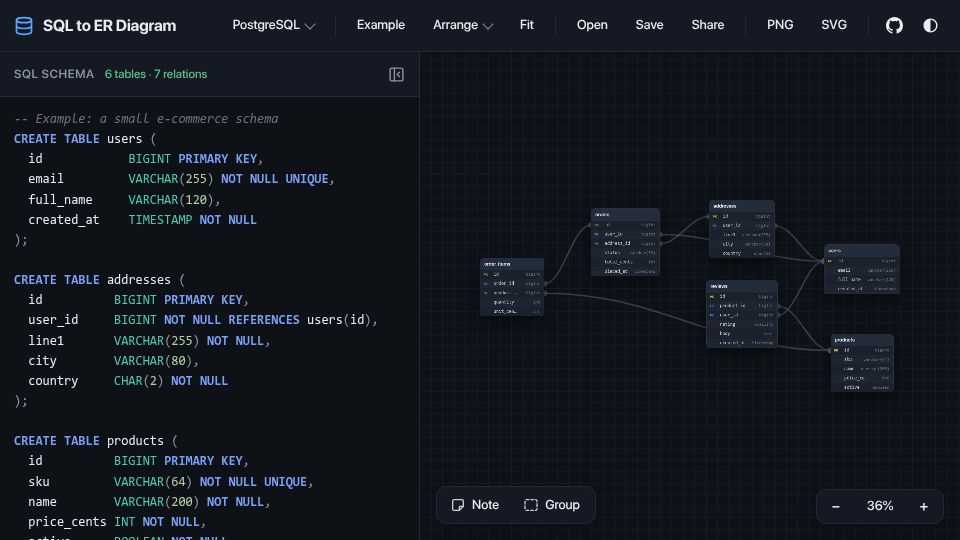The image size is (960, 540).
Task: Click the 'country CHAR(2) NOT NULL' line
Action: 128,381
